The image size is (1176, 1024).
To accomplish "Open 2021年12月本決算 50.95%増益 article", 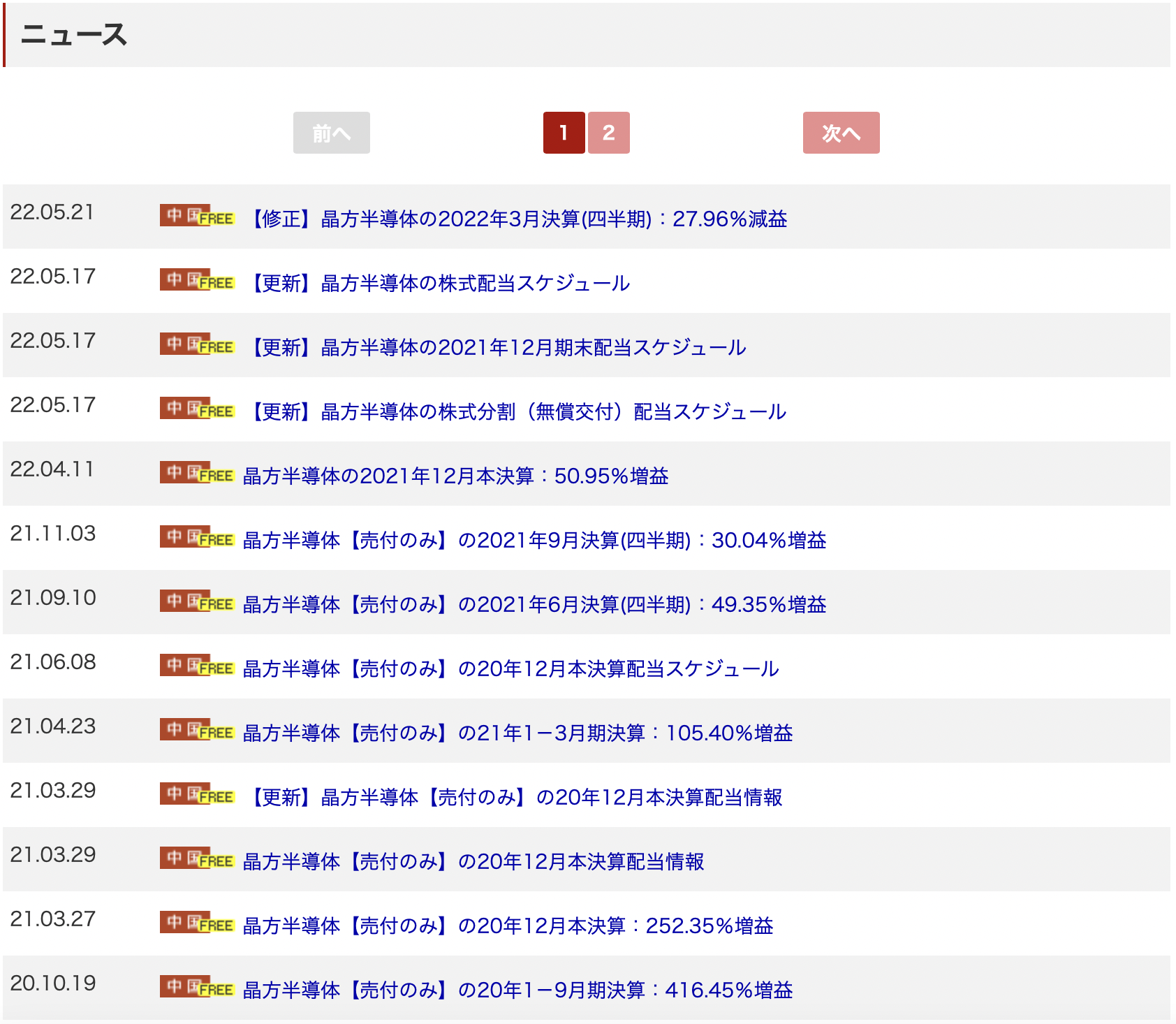I will [x=456, y=476].
